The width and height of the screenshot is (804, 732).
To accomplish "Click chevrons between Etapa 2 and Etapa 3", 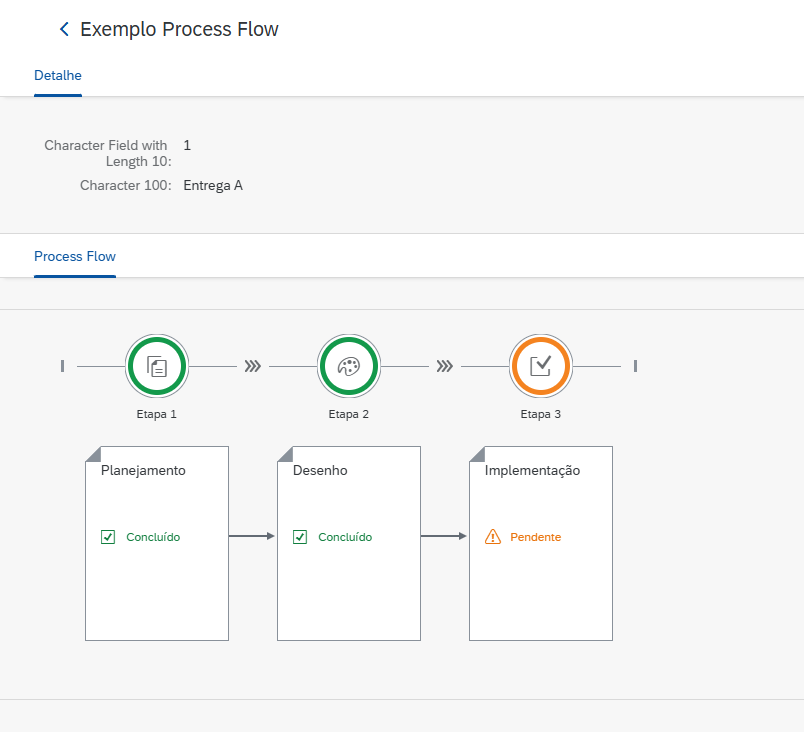I will 445,366.
